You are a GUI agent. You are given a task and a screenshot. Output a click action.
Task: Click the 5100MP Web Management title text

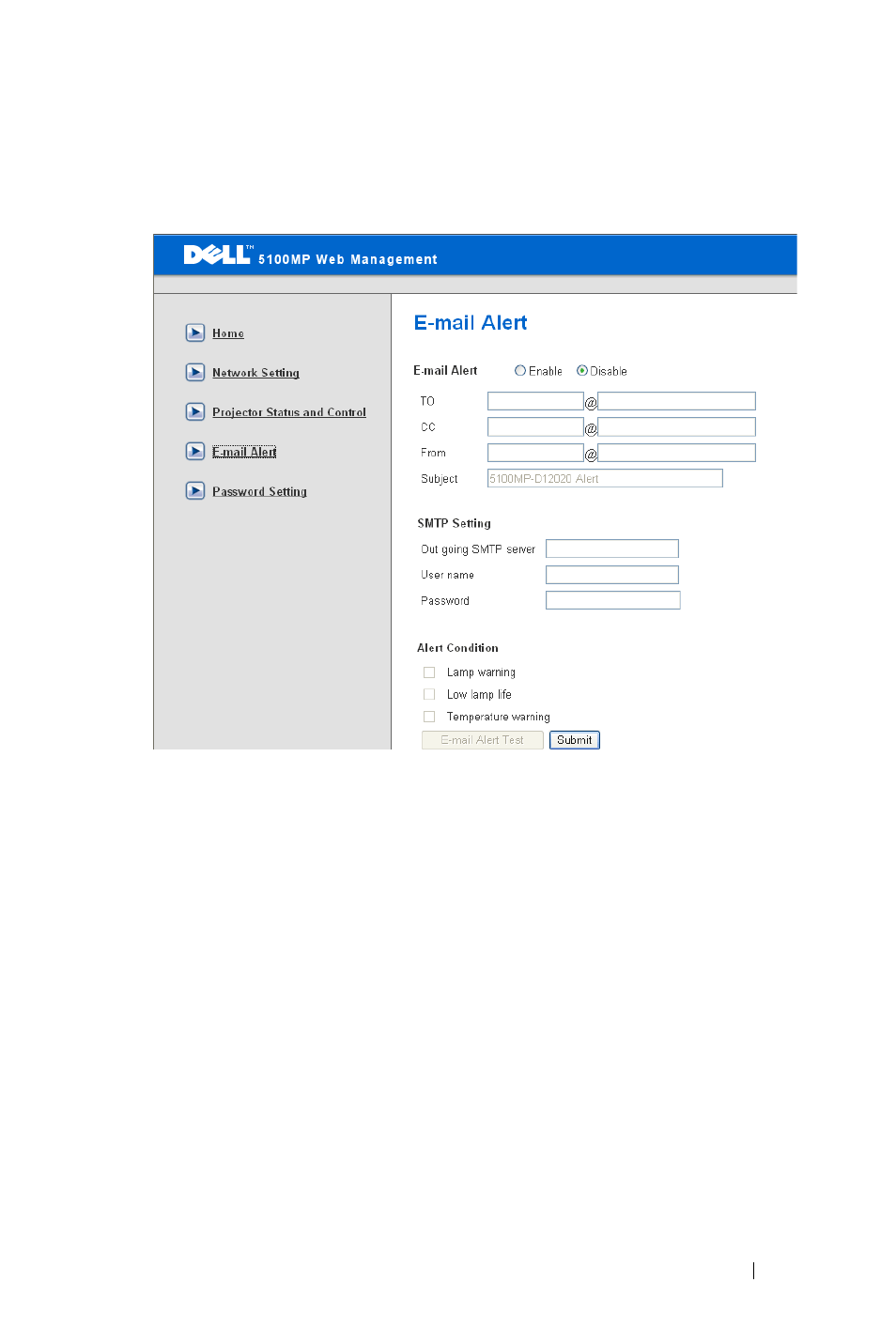click(348, 259)
